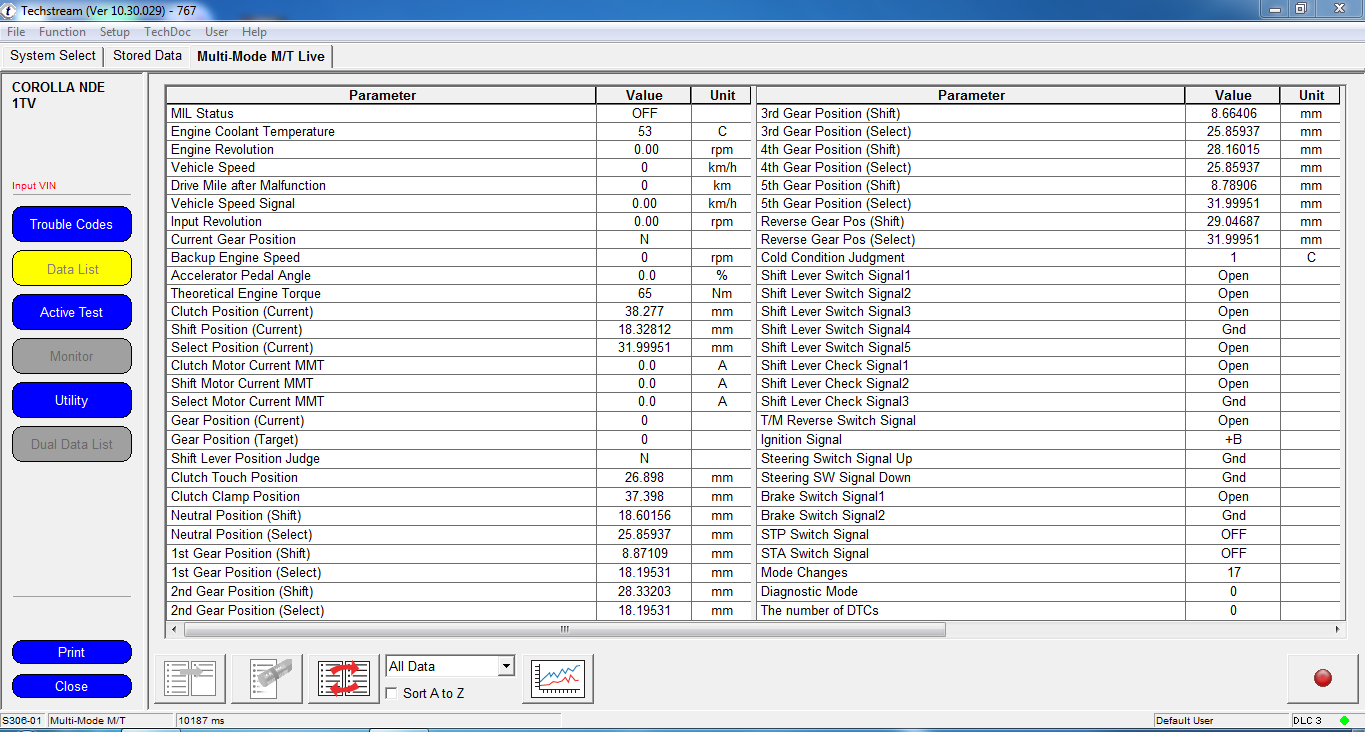Click the record snapshot red circle button
The image size is (1365, 732).
coord(1322,679)
